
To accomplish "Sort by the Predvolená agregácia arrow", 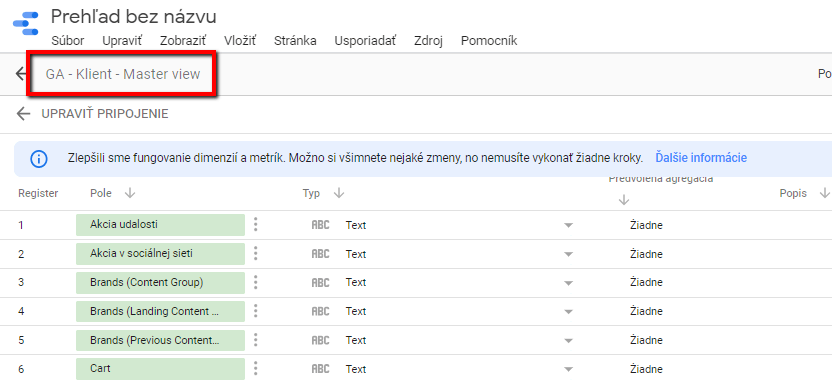I will (624, 200).
